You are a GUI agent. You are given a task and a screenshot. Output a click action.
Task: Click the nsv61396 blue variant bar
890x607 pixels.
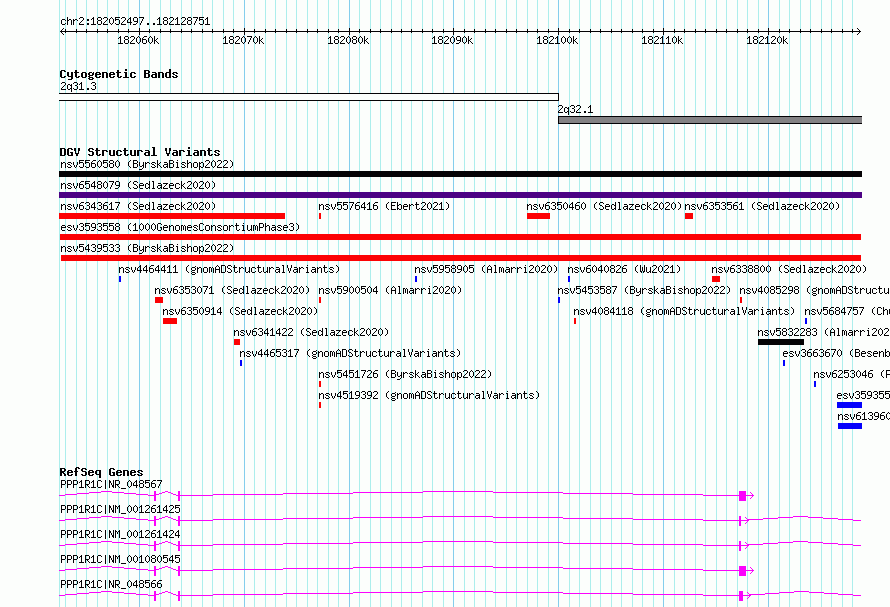tap(850, 426)
